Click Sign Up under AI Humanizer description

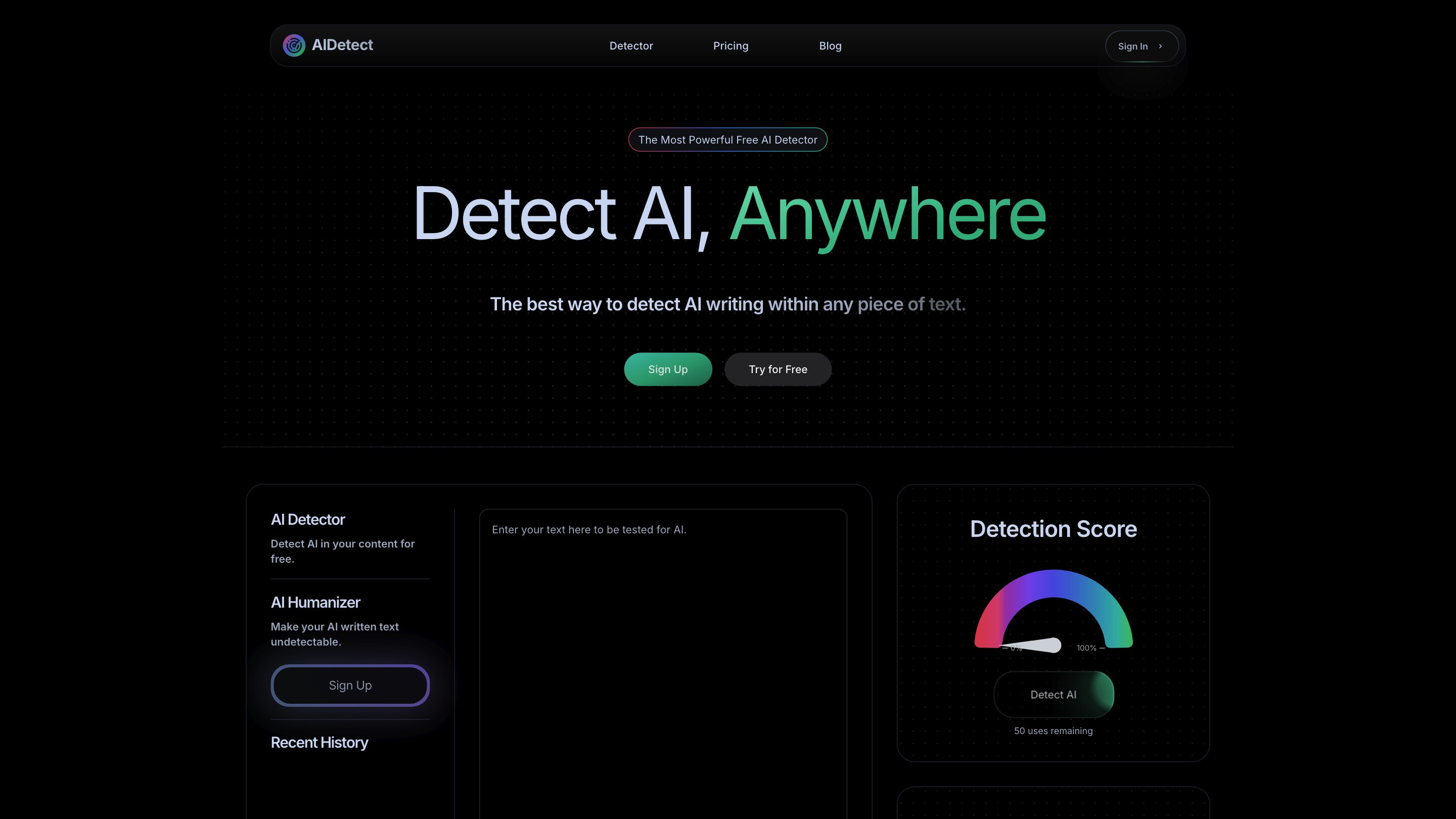pyautogui.click(x=350, y=685)
